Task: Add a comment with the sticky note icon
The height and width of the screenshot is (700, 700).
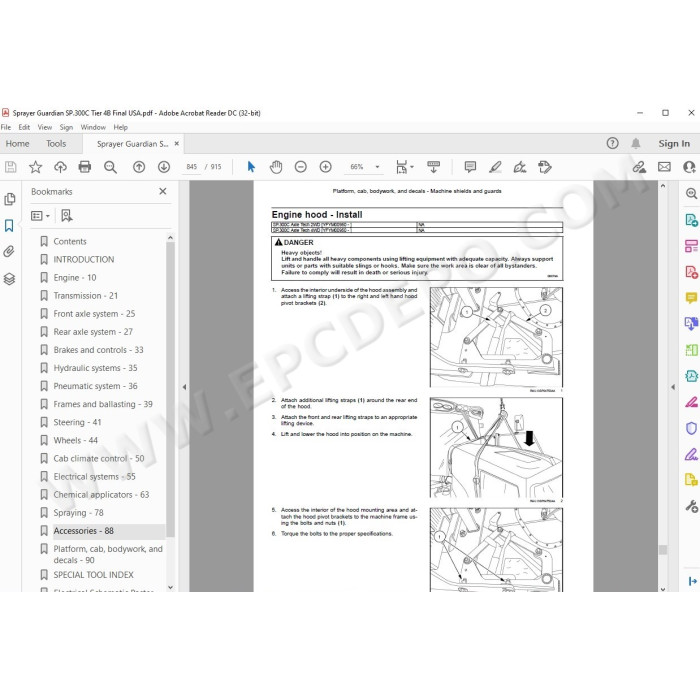Action: point(470,167)
